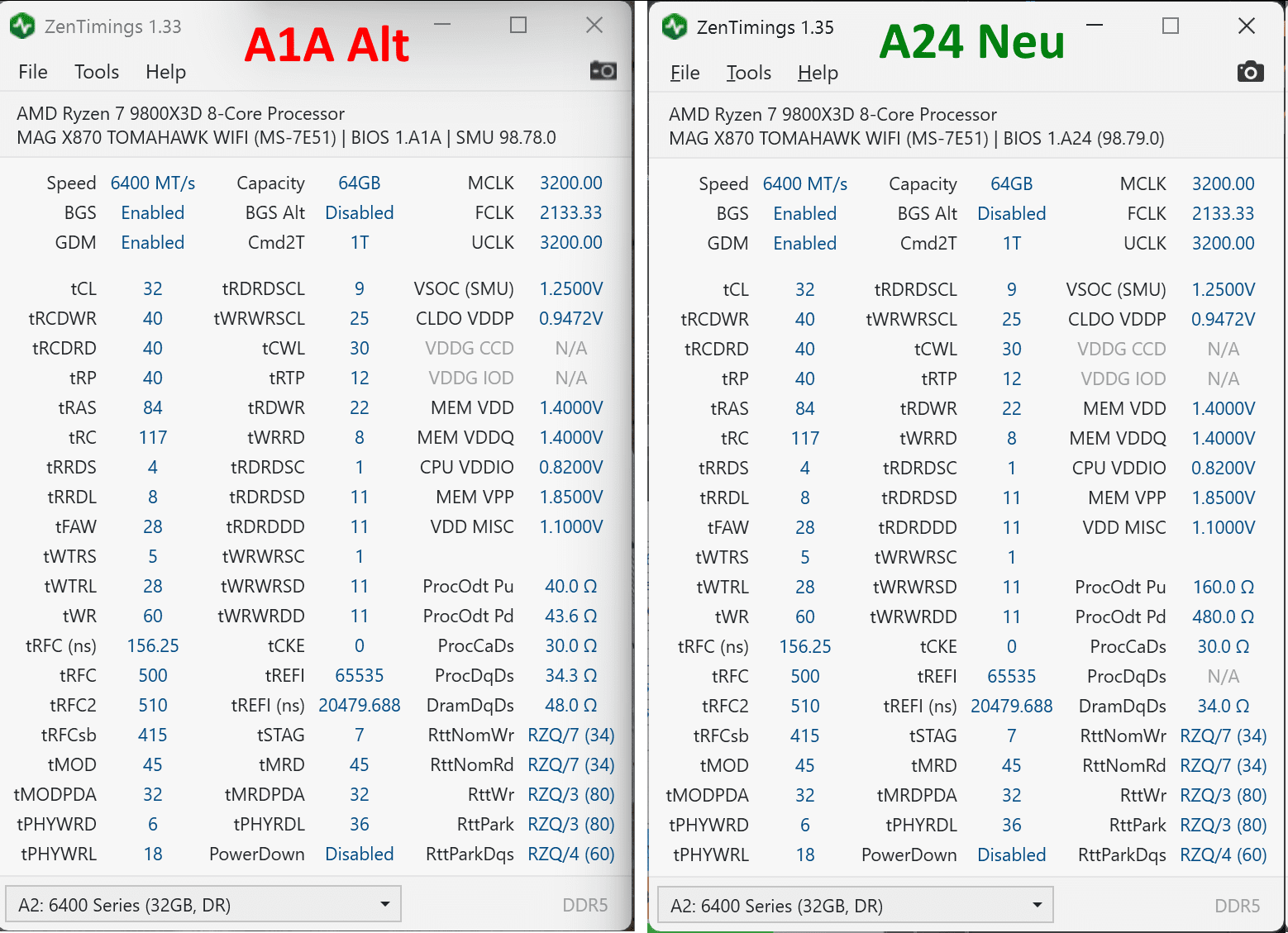Viewport: 1288px width, 933px height.
Task: Click Cmd2T value 1T in 1.33 window
Action: tap(360, 242)
